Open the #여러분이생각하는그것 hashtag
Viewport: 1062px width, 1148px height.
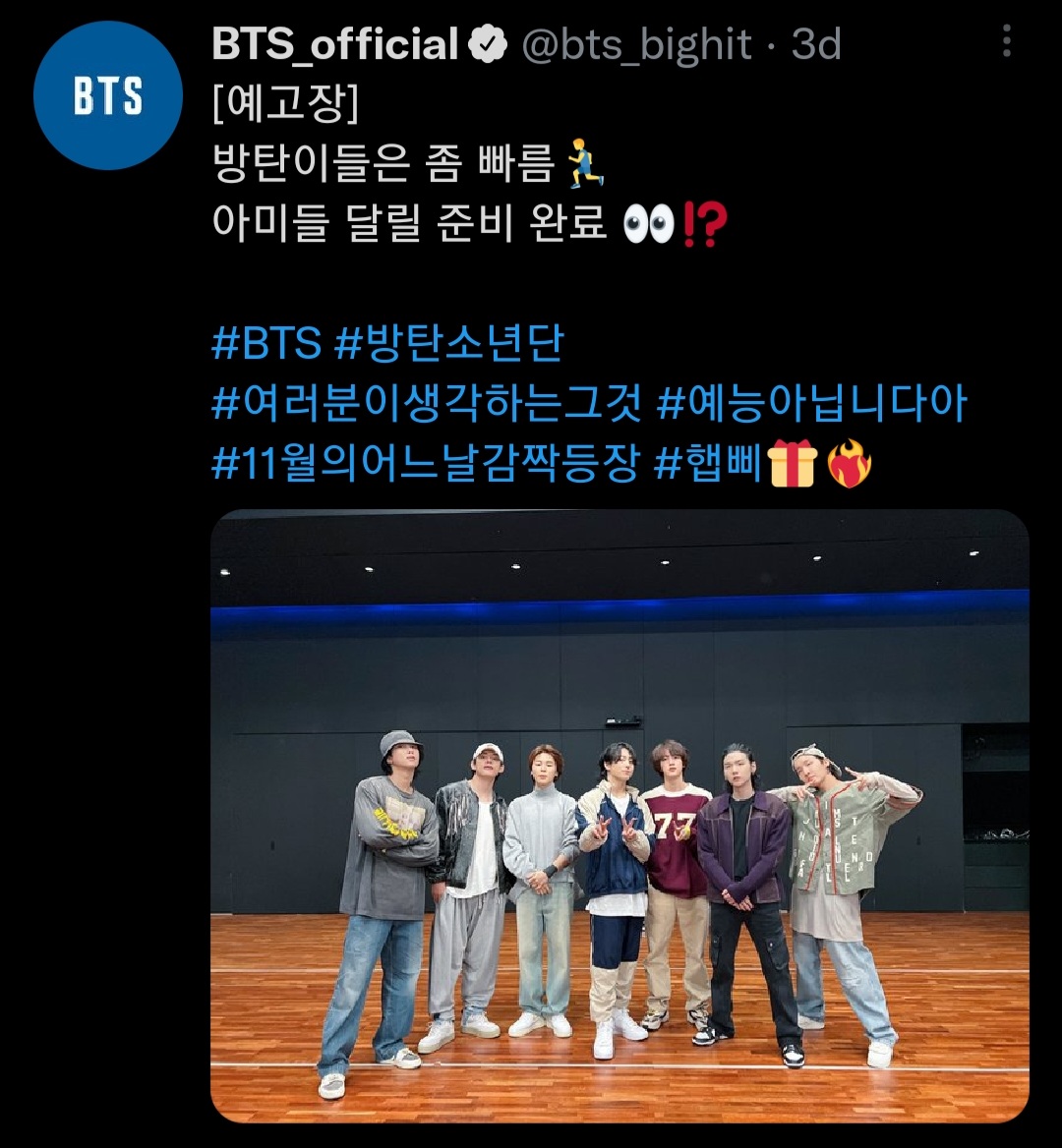pos(427,403)
